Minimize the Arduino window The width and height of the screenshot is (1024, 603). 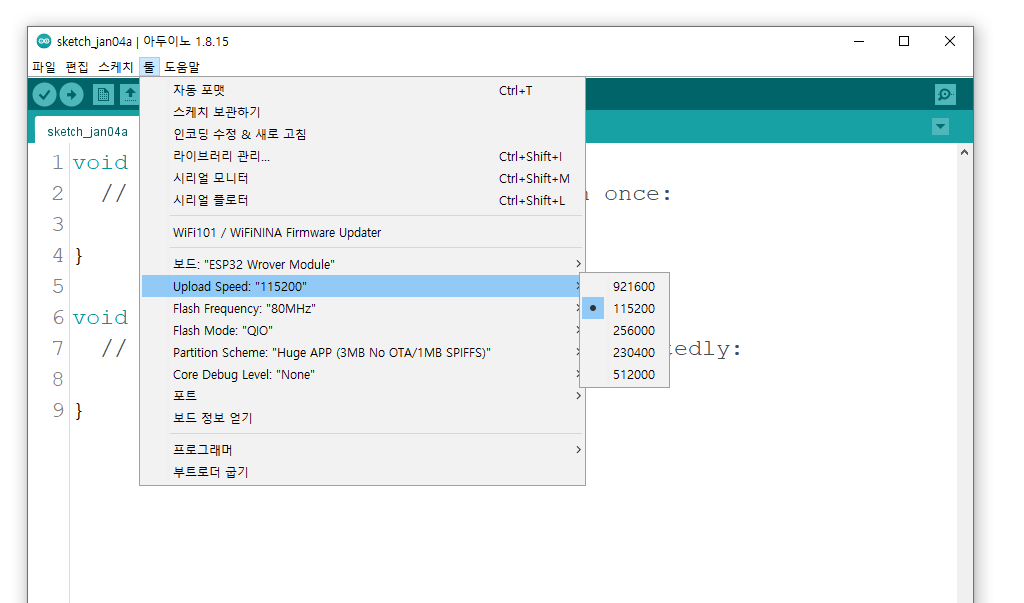(x=859, y=41)
